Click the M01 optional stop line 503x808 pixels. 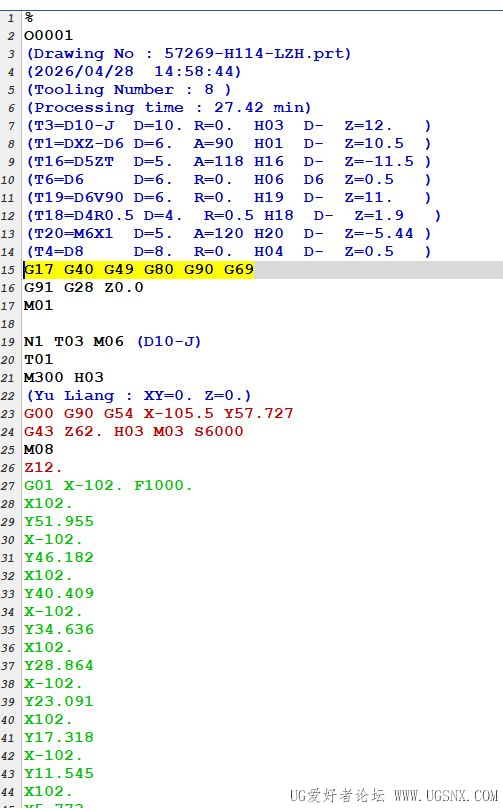click(x=38, y=306)
